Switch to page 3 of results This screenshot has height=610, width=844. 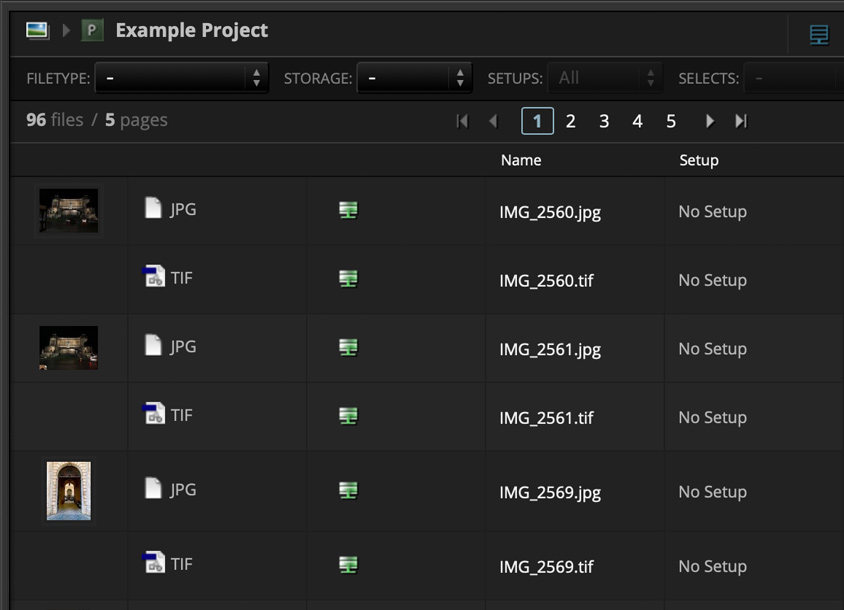point(604,120)
